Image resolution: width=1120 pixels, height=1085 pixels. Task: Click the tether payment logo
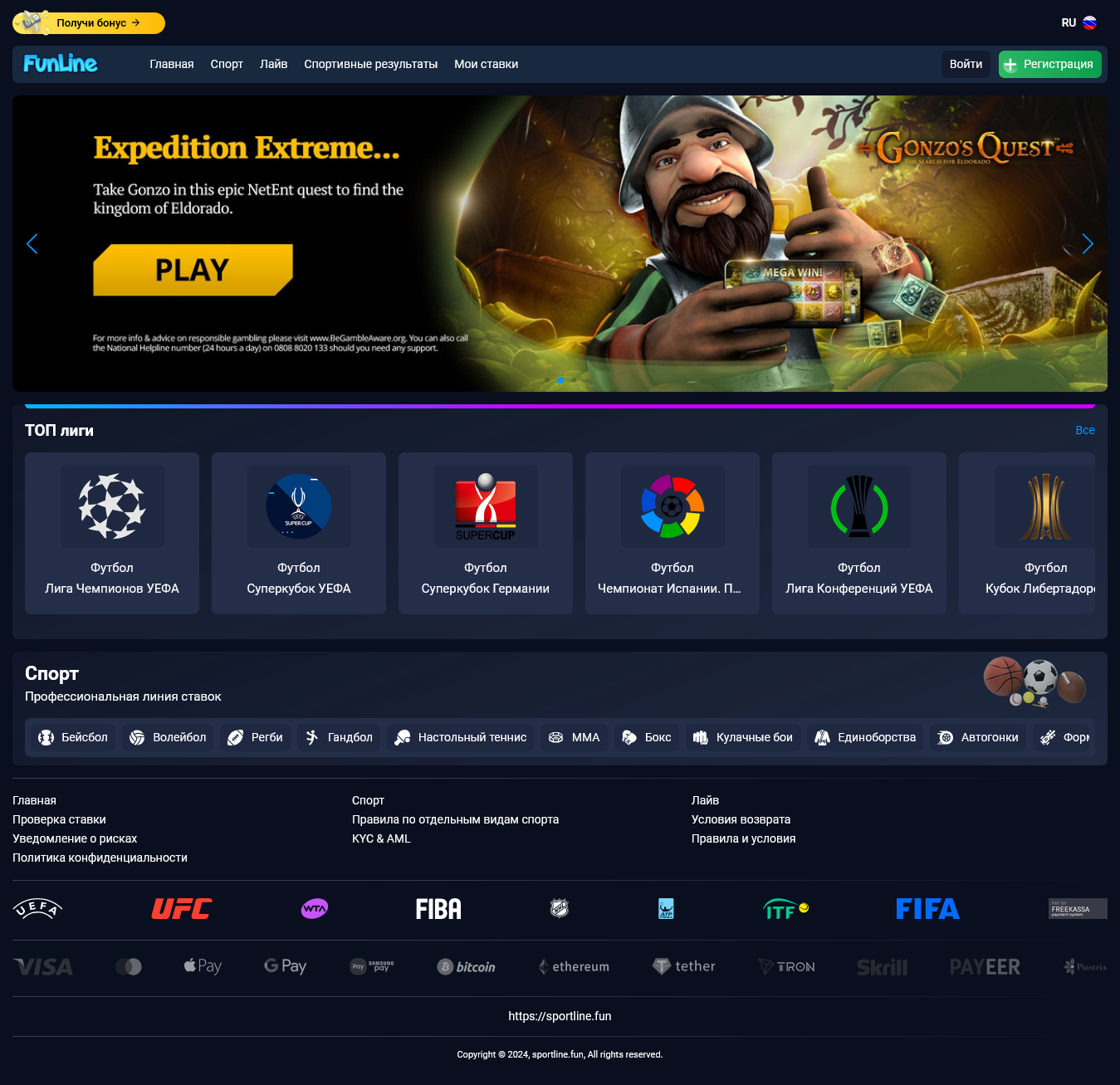pos(683,966)
